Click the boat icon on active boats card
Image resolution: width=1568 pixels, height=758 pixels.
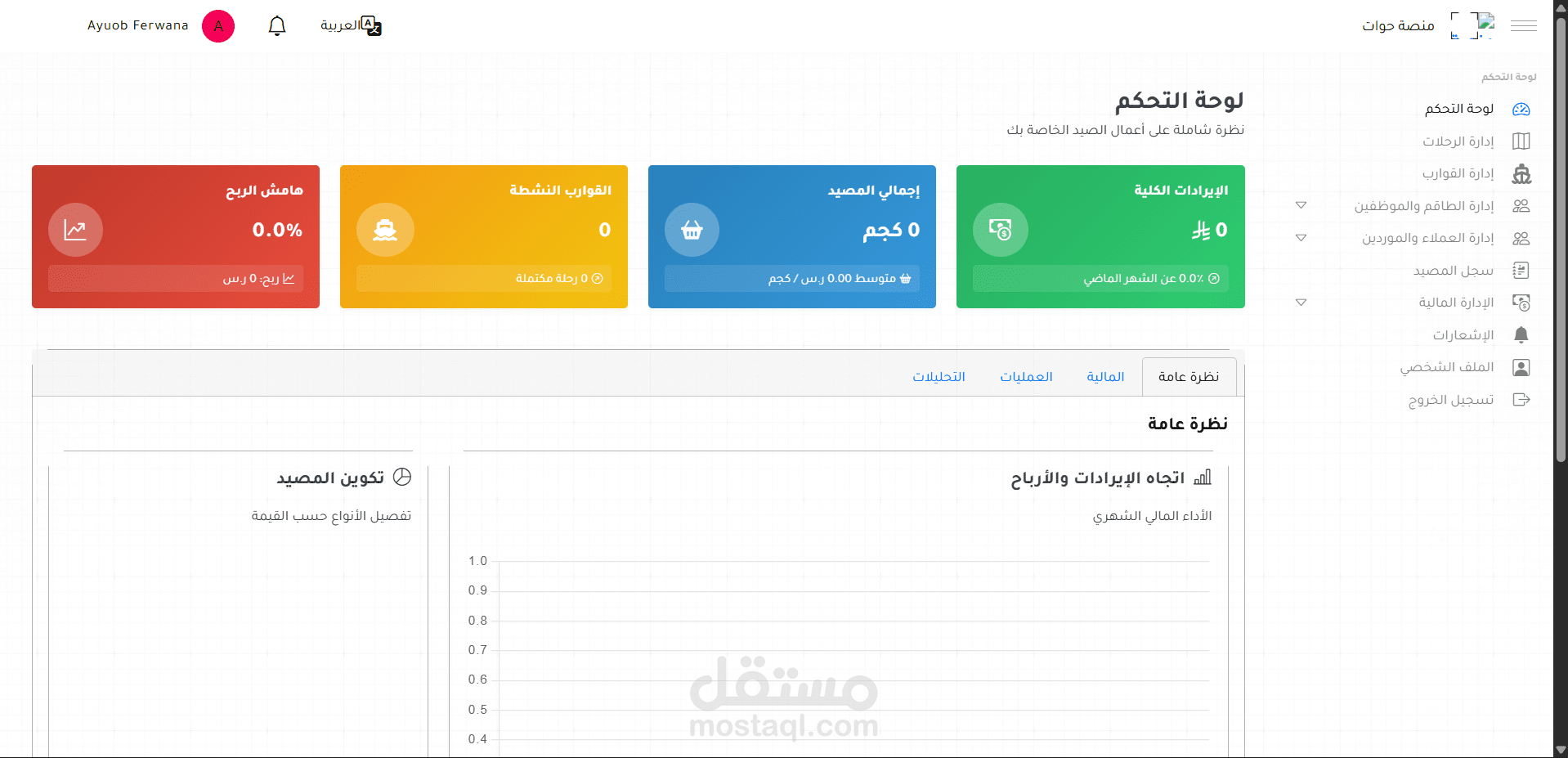pos(385,230)
